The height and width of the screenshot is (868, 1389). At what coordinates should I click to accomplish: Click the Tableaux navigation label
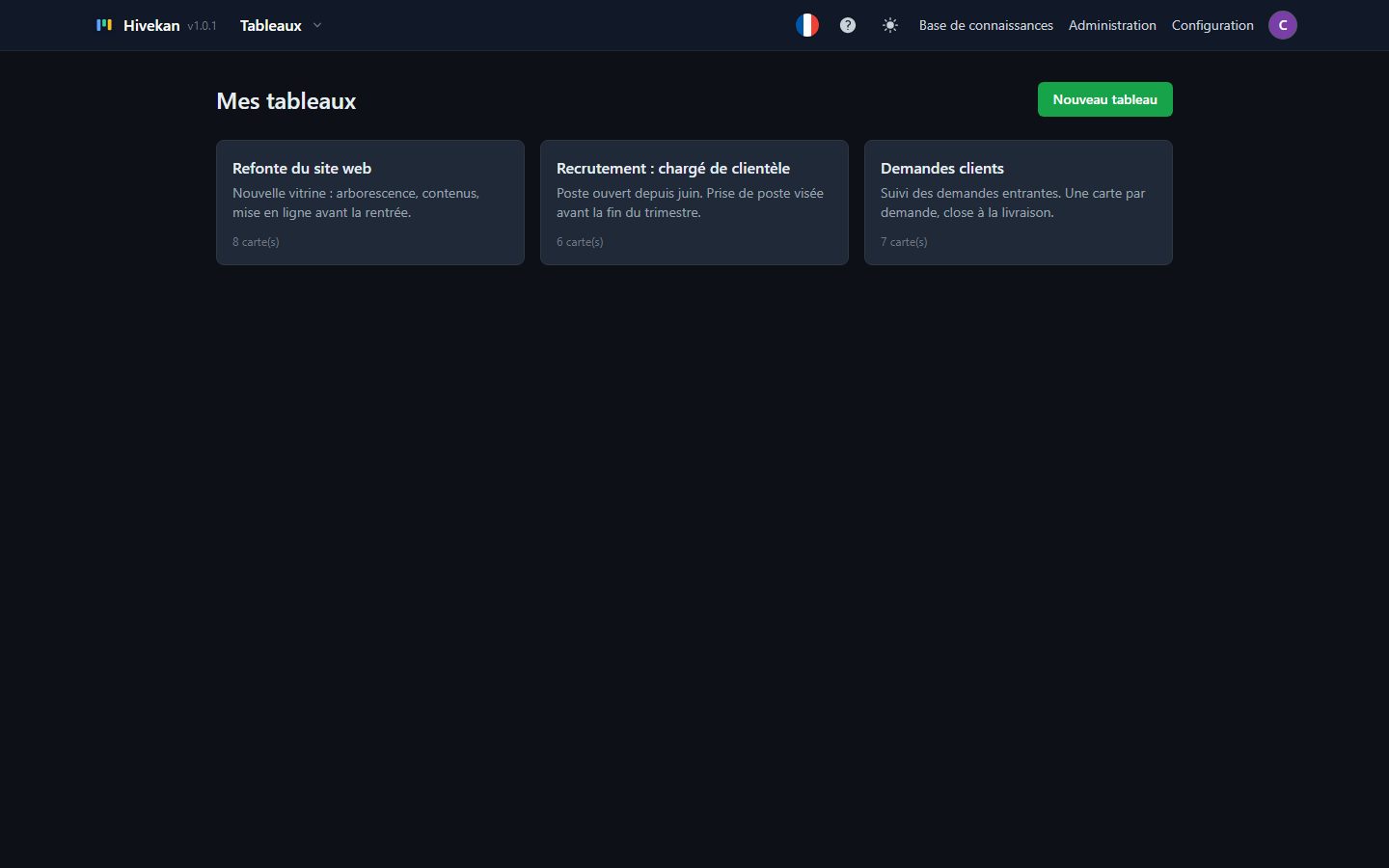(x=271, y=25)
